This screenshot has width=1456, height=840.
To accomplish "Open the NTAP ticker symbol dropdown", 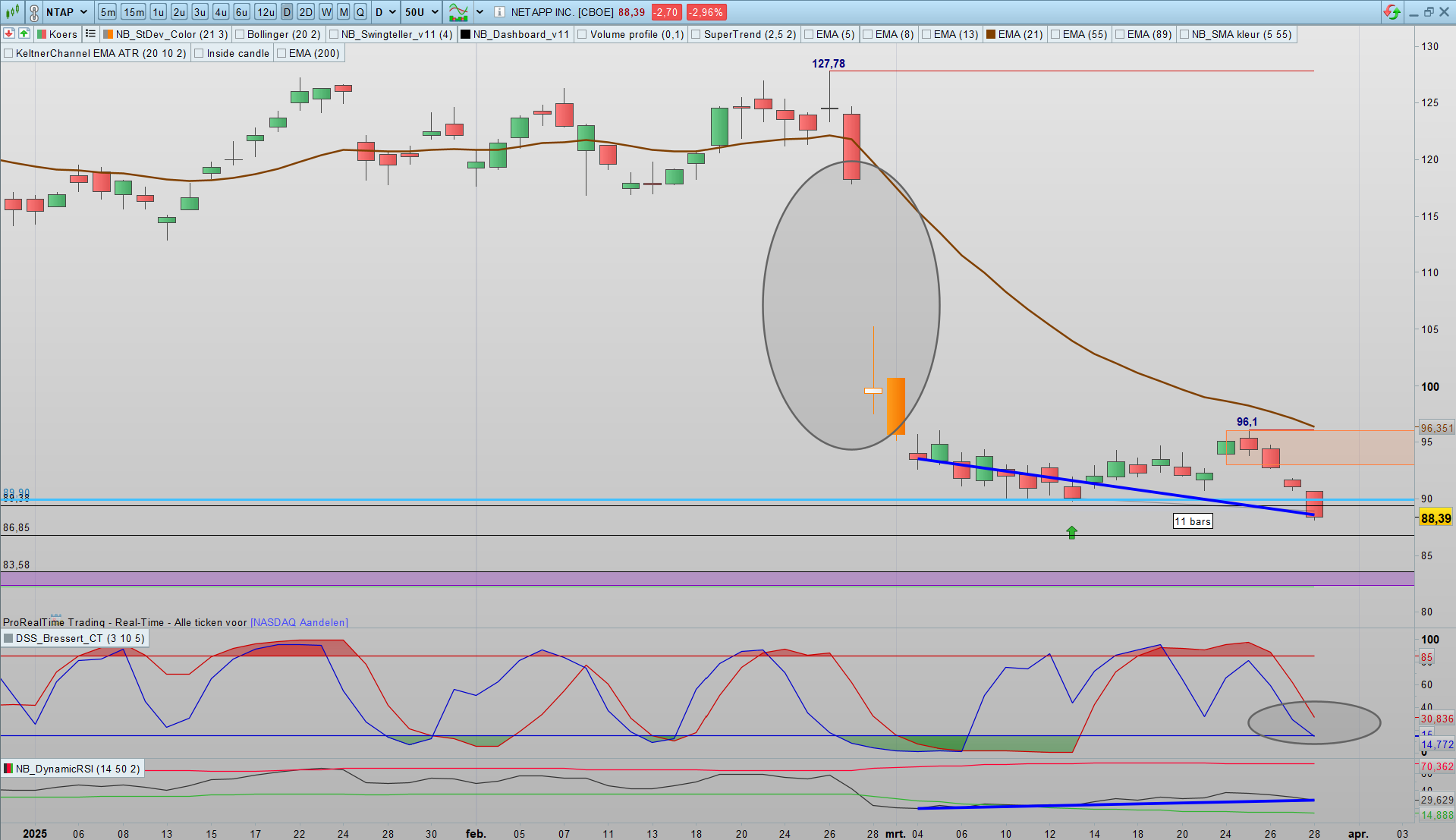I will 67,12.
